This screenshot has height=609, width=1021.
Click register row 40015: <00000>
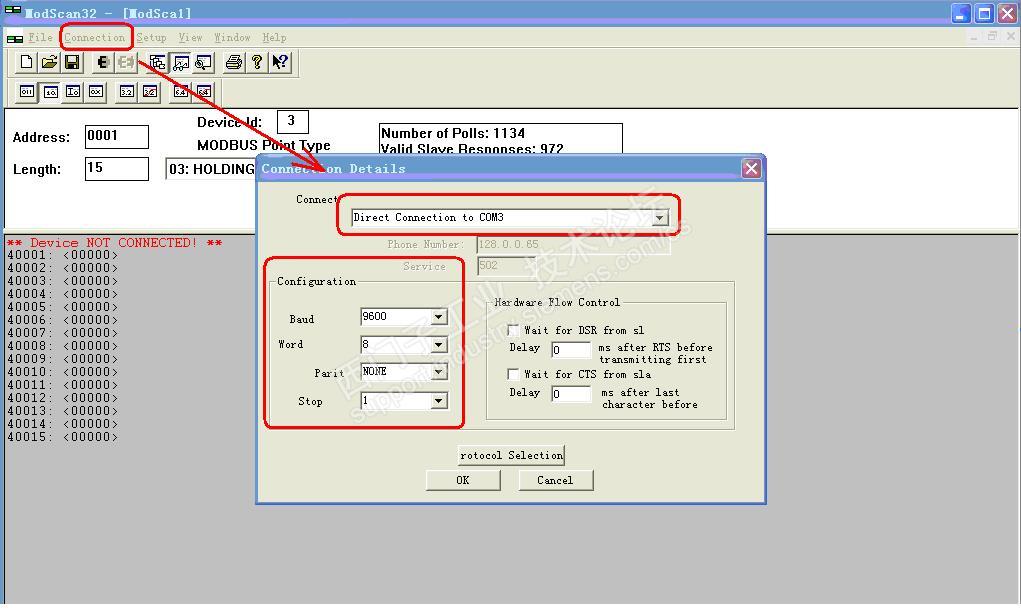click(x=63, y=437)
